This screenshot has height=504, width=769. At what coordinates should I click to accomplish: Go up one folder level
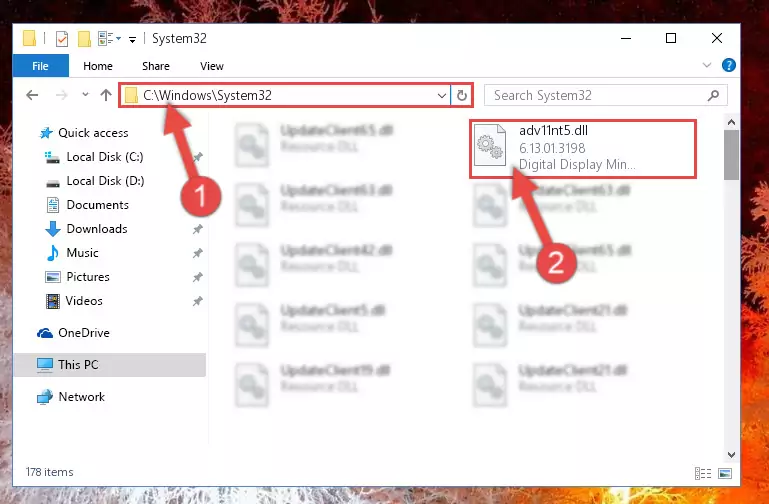[106, 95]
